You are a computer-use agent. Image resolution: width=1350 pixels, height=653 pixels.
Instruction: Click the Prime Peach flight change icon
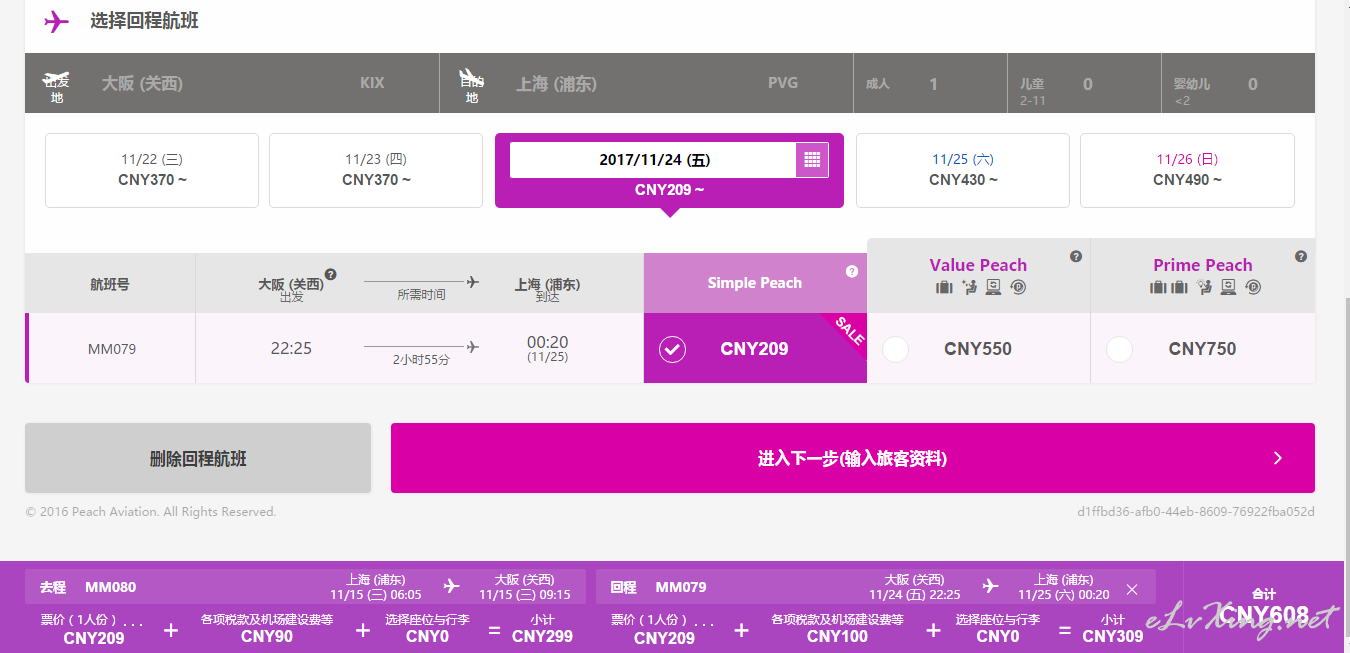coord(1228,288)
